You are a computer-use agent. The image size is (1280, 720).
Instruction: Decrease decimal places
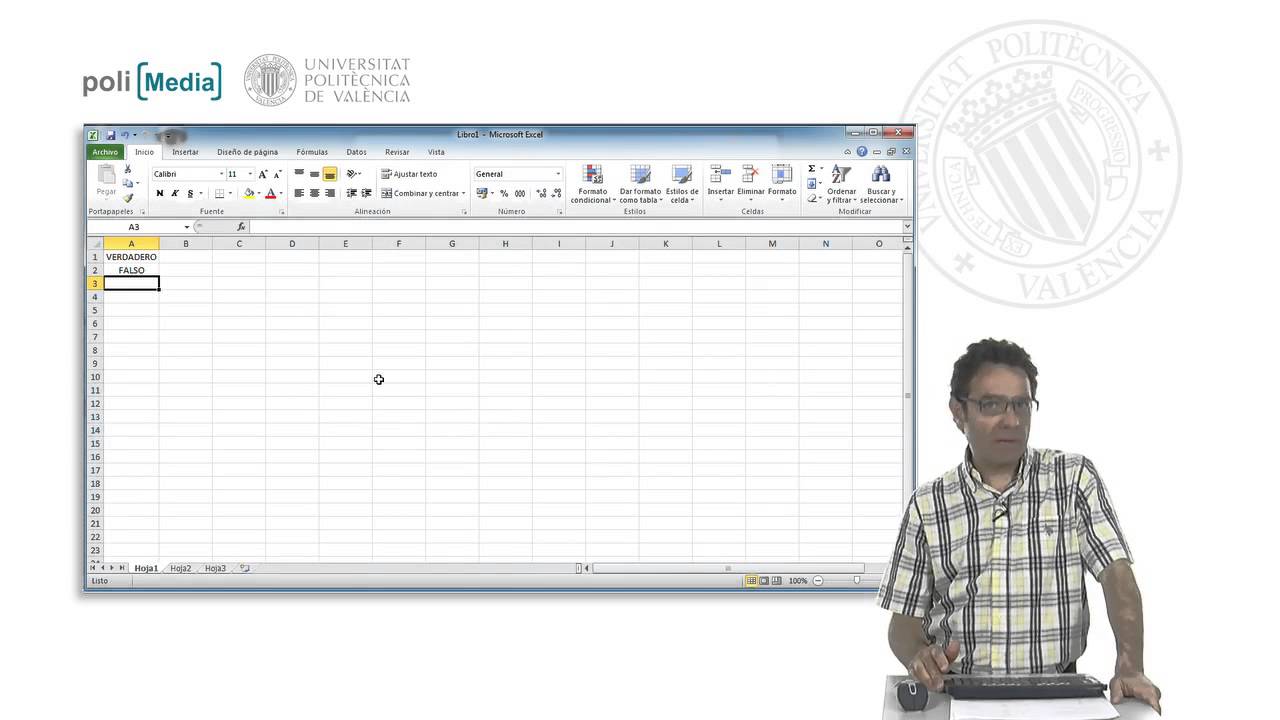(556, 193)
